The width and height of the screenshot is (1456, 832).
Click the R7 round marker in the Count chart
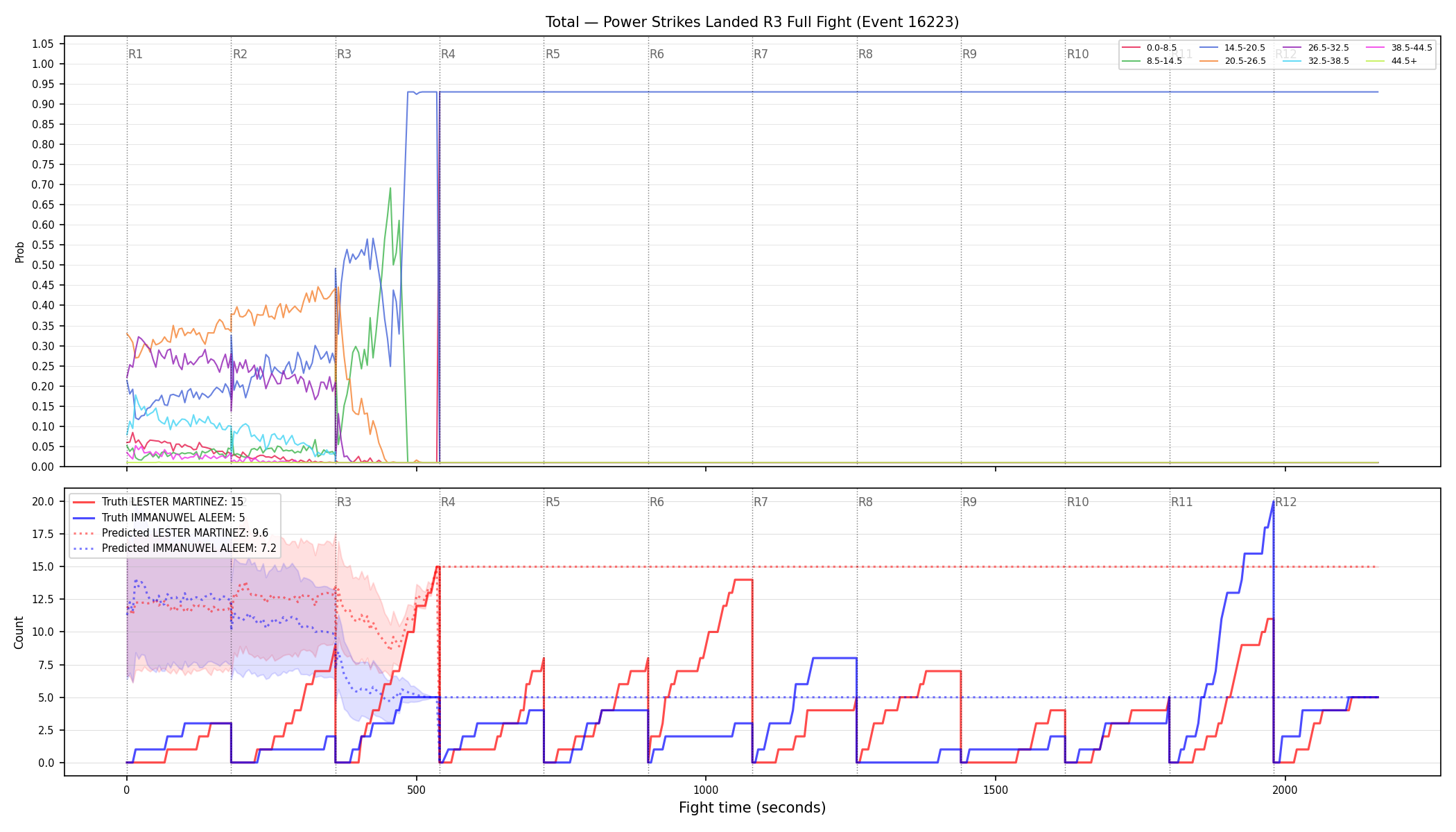[761, 502]
